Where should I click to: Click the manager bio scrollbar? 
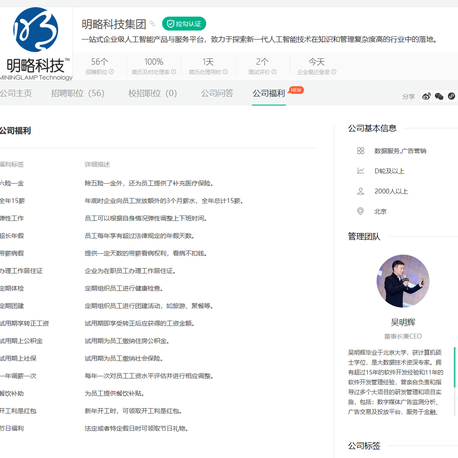click(x=455, y=367)
